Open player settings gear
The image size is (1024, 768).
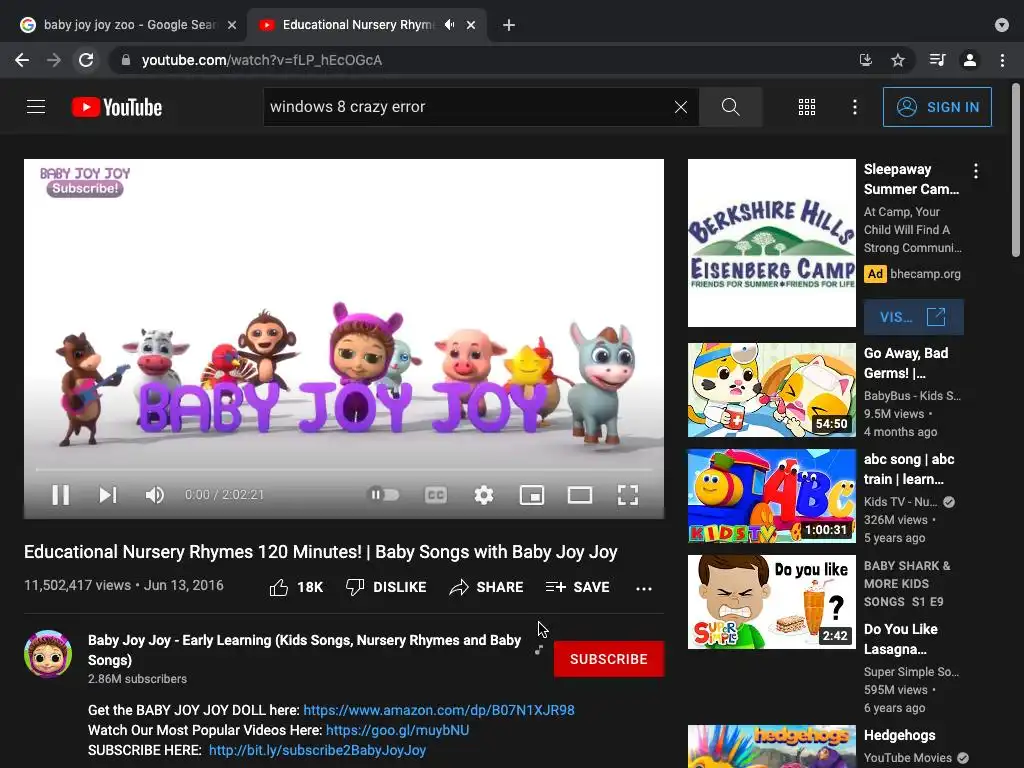pyautogui.click(x=483, y=494)
